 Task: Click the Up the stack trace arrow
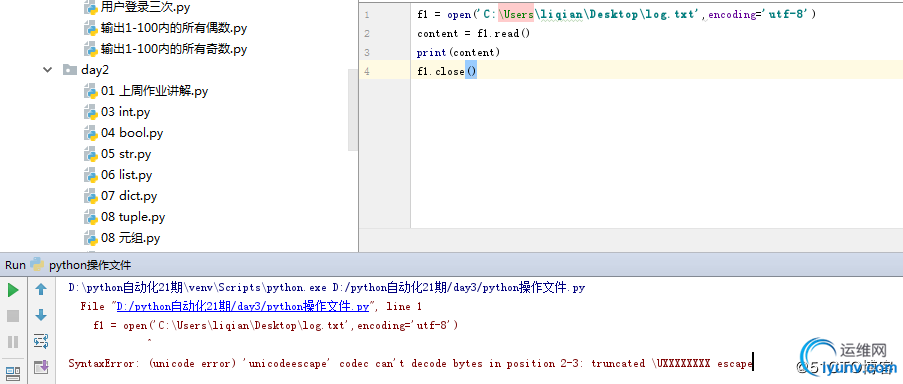click(x=41, y=290)
